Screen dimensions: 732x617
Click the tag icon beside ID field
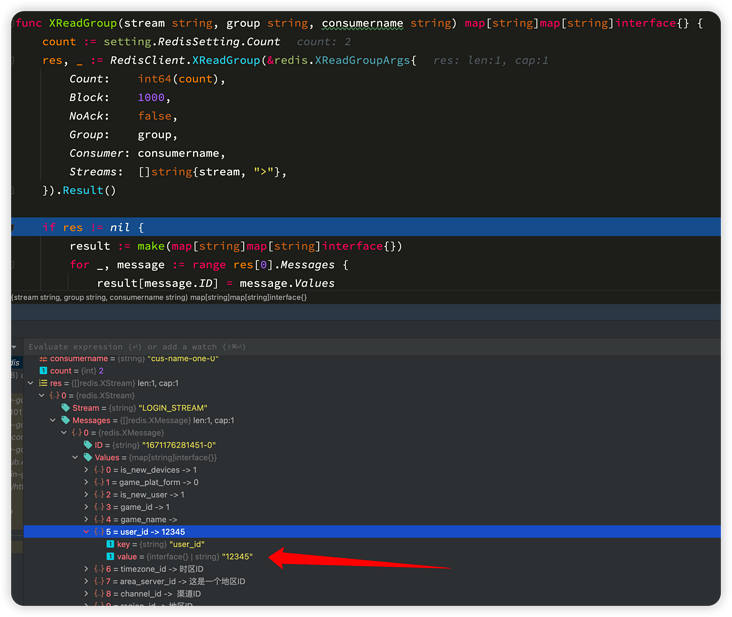point(88,445)
